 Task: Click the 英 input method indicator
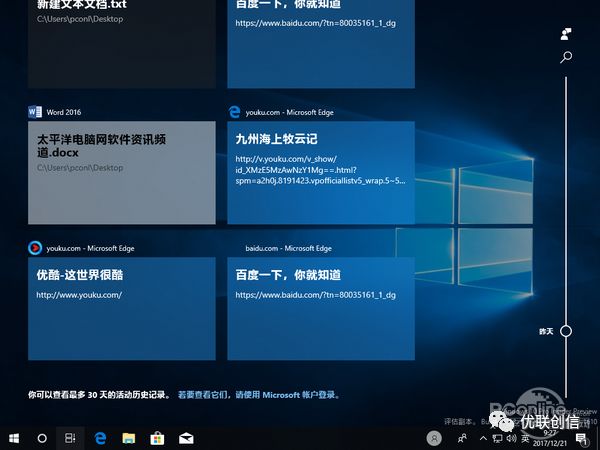(x=525, y=438)
